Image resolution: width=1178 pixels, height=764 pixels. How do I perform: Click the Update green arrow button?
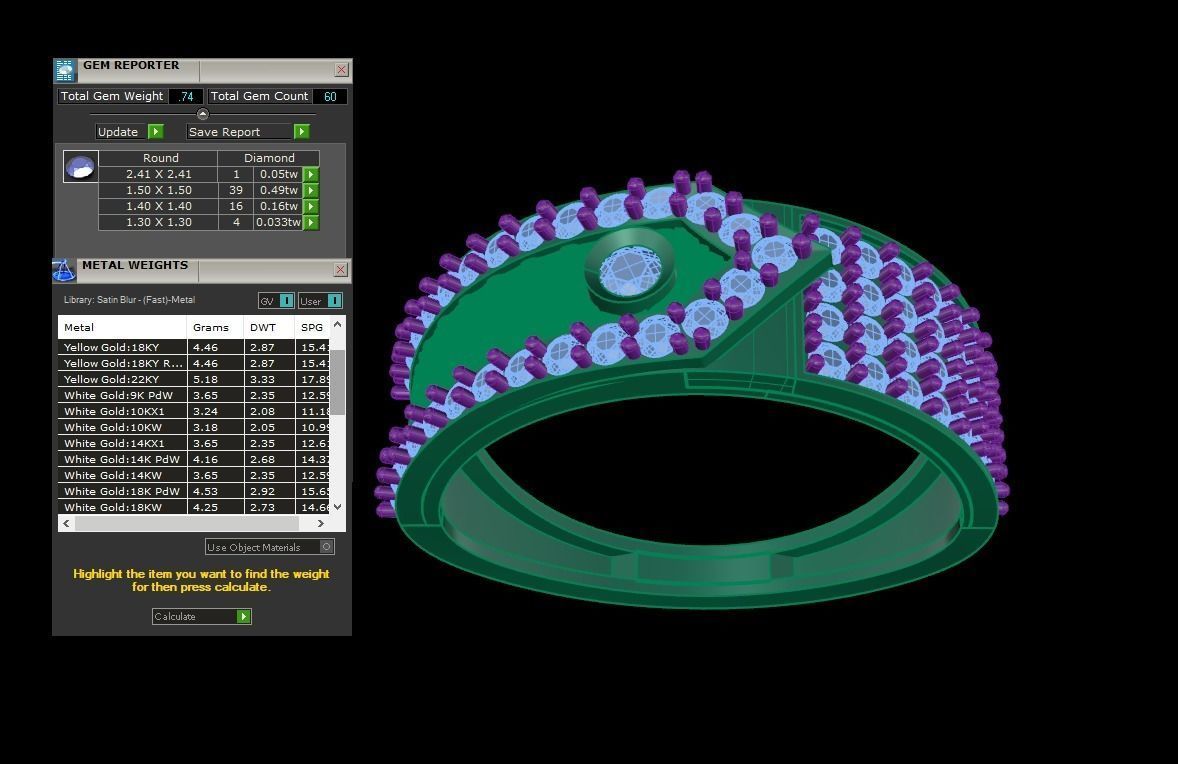[156, 131]
